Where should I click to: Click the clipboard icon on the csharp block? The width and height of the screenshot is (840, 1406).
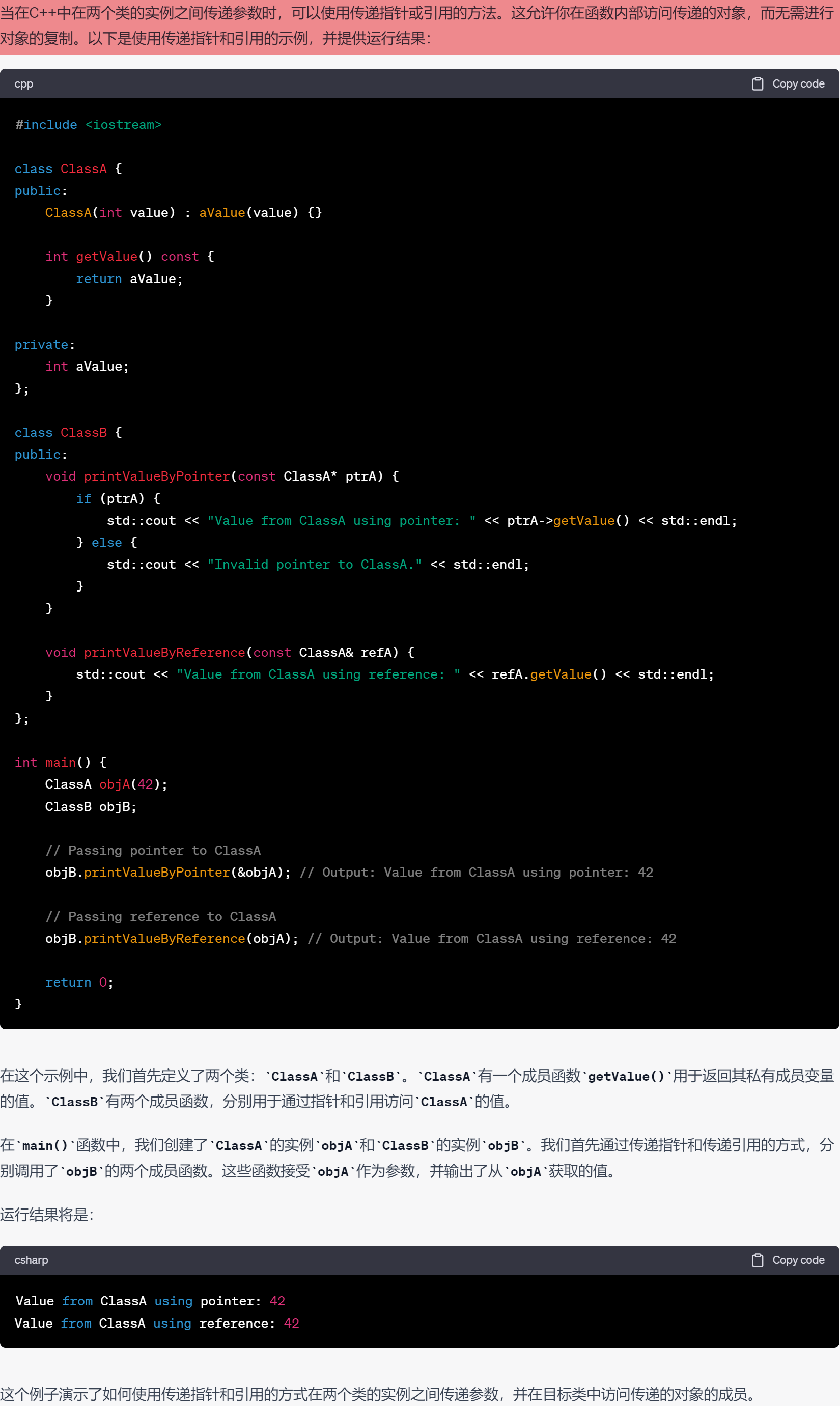[758, 1260]
